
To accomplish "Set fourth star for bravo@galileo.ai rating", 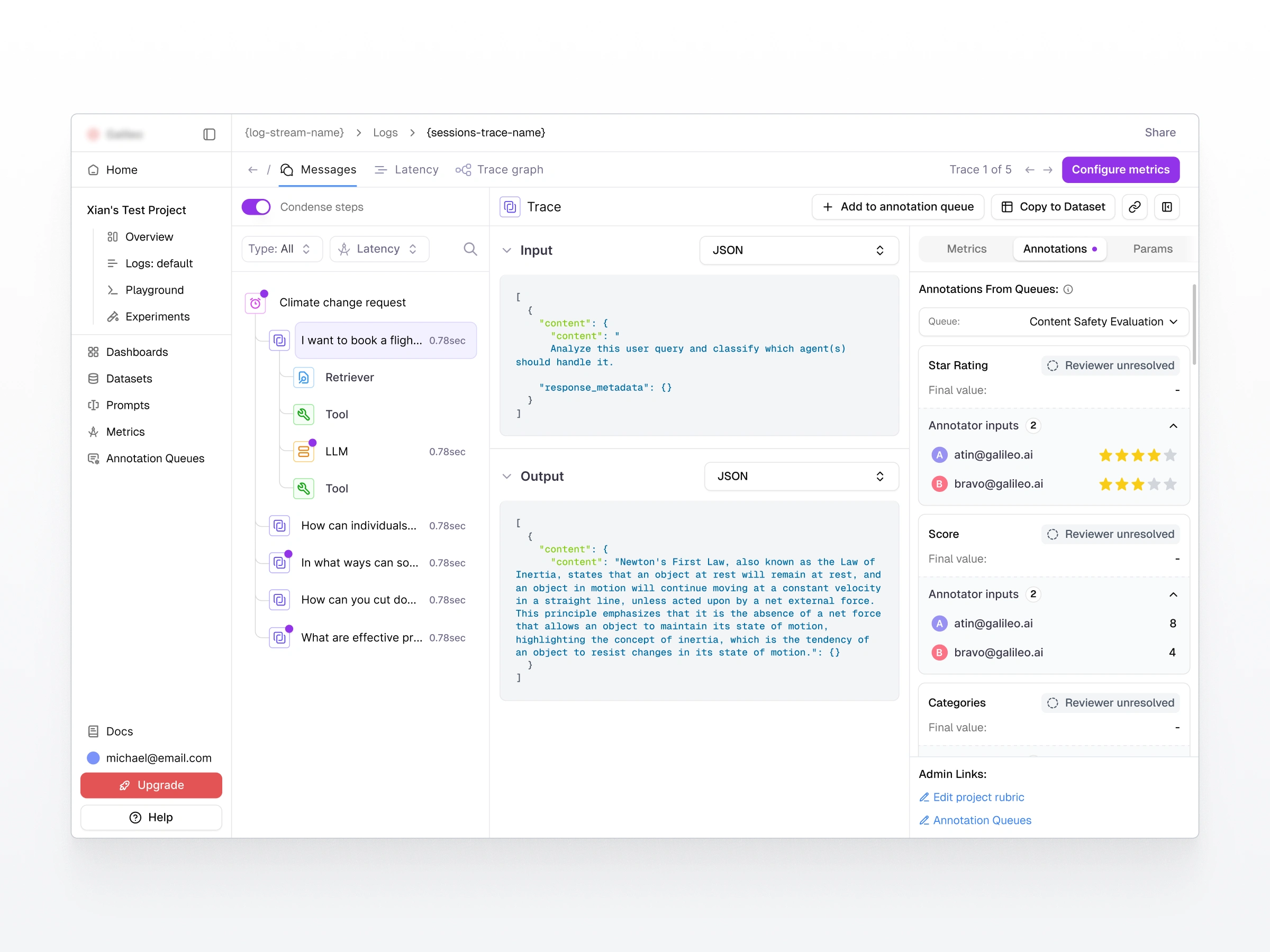I will [x=1154, y=484].
